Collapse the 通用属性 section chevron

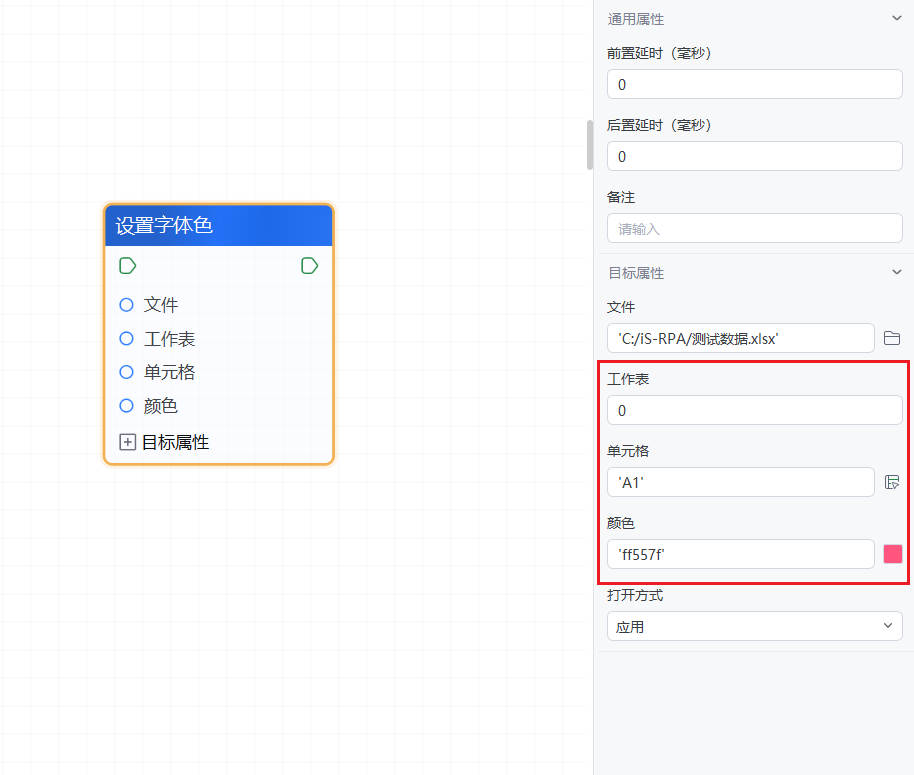point(896,18)
